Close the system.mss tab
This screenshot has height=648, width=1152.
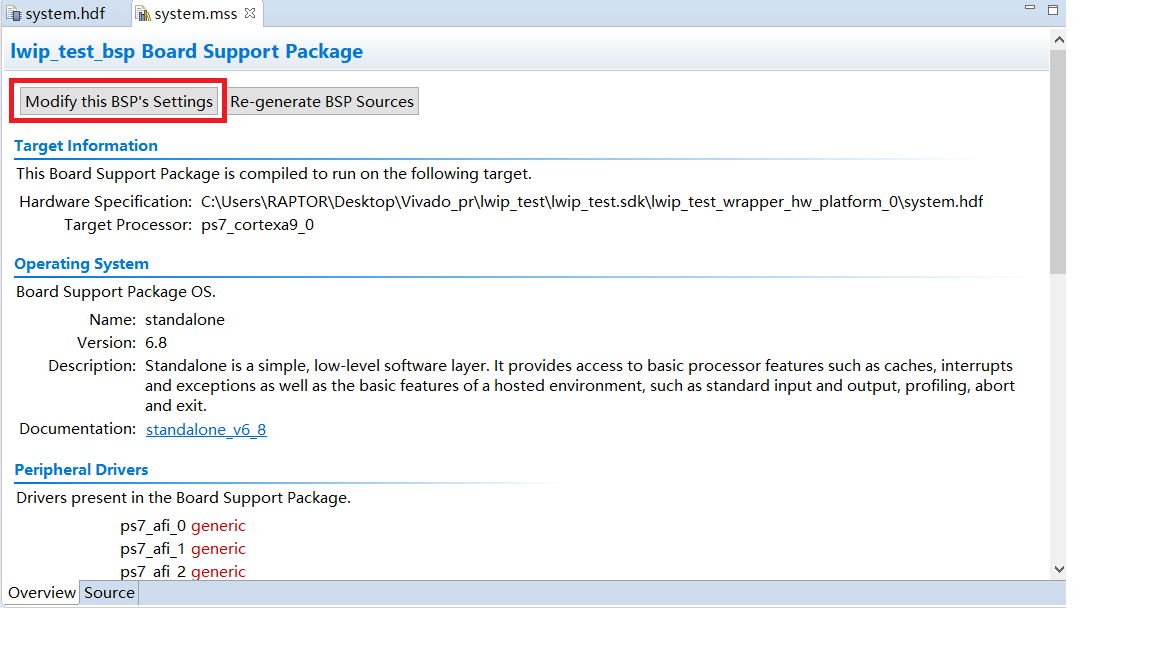click(250, 13)
